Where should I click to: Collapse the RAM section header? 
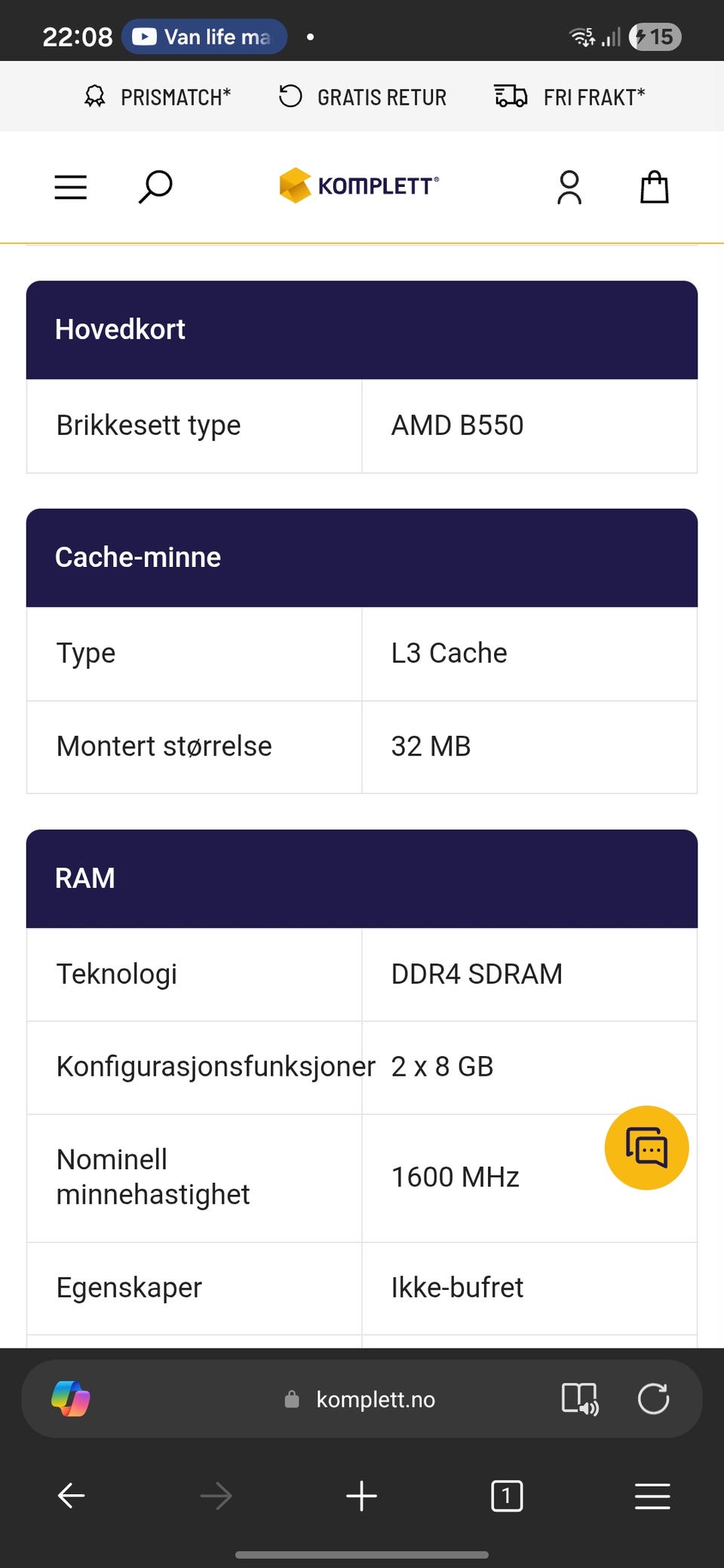[x=362, y=878]
